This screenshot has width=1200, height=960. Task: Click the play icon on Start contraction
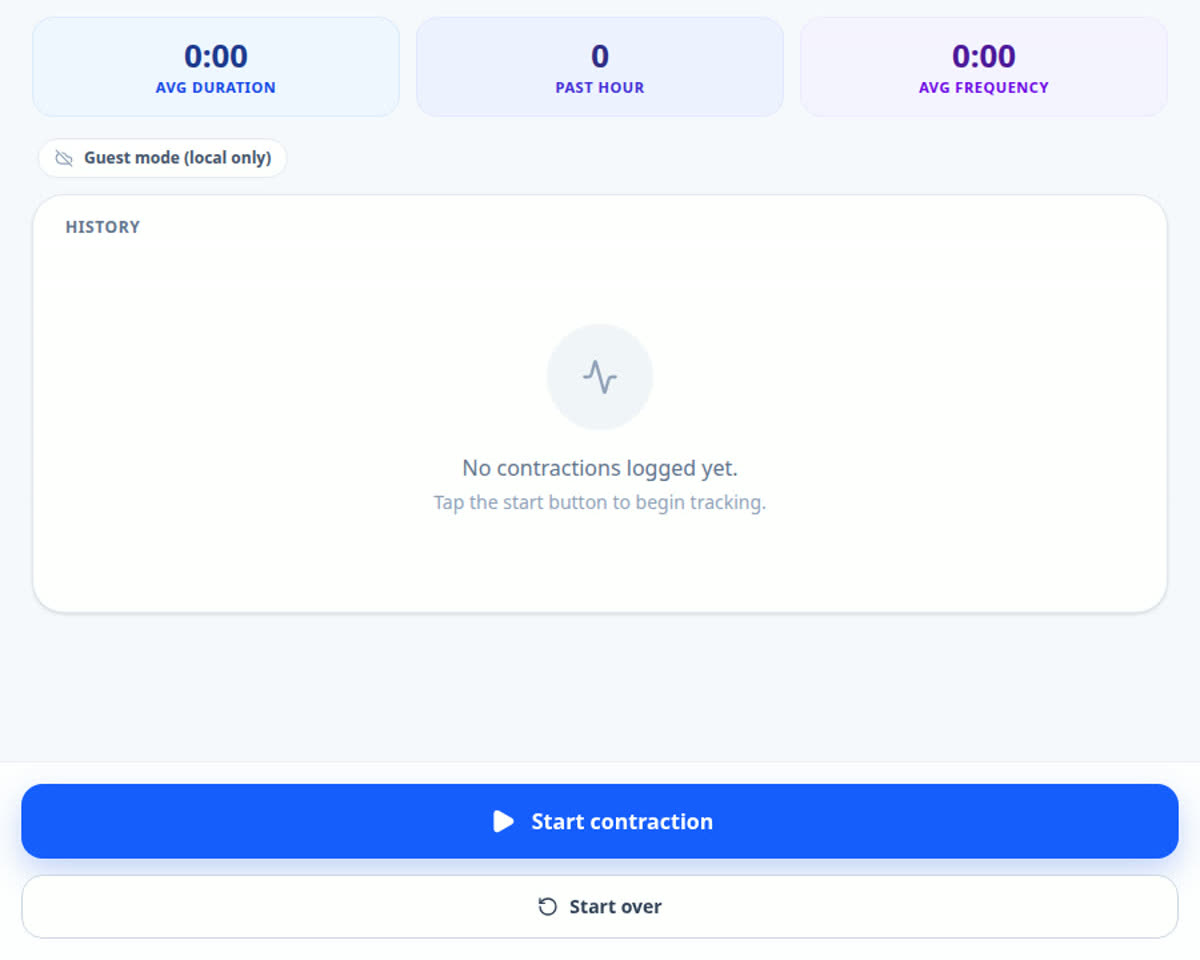point(504,822)
